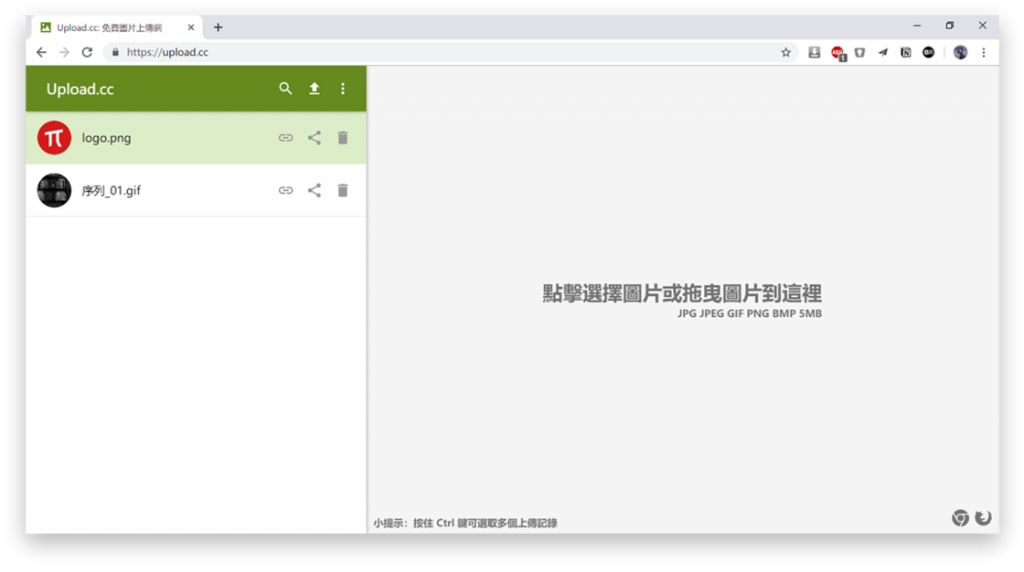
Task: Copy link for 序列_01.gif
Action: (x=286, y=190)
